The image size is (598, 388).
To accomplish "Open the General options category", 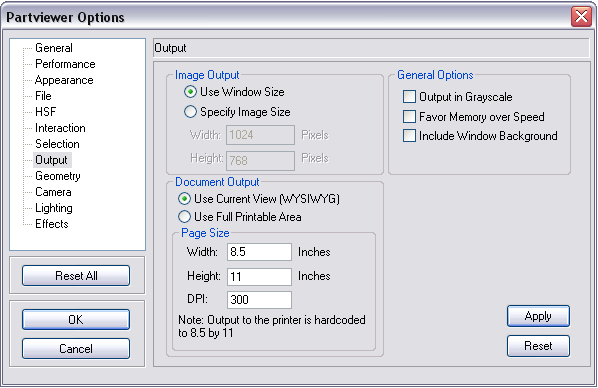I will [x=53, y=48].
